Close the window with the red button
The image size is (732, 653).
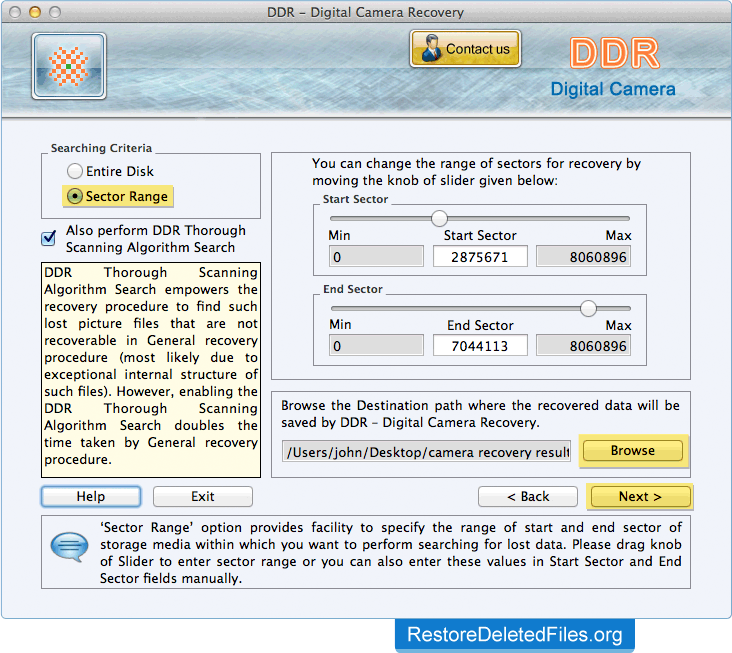(x=15, y=12)
